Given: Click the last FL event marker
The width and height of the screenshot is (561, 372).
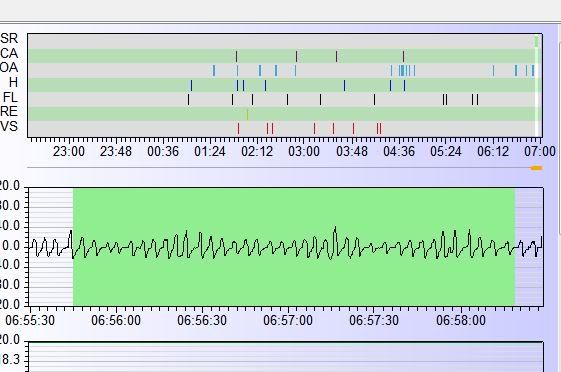Looking at the screenshot, I should (x=477, y=100).
